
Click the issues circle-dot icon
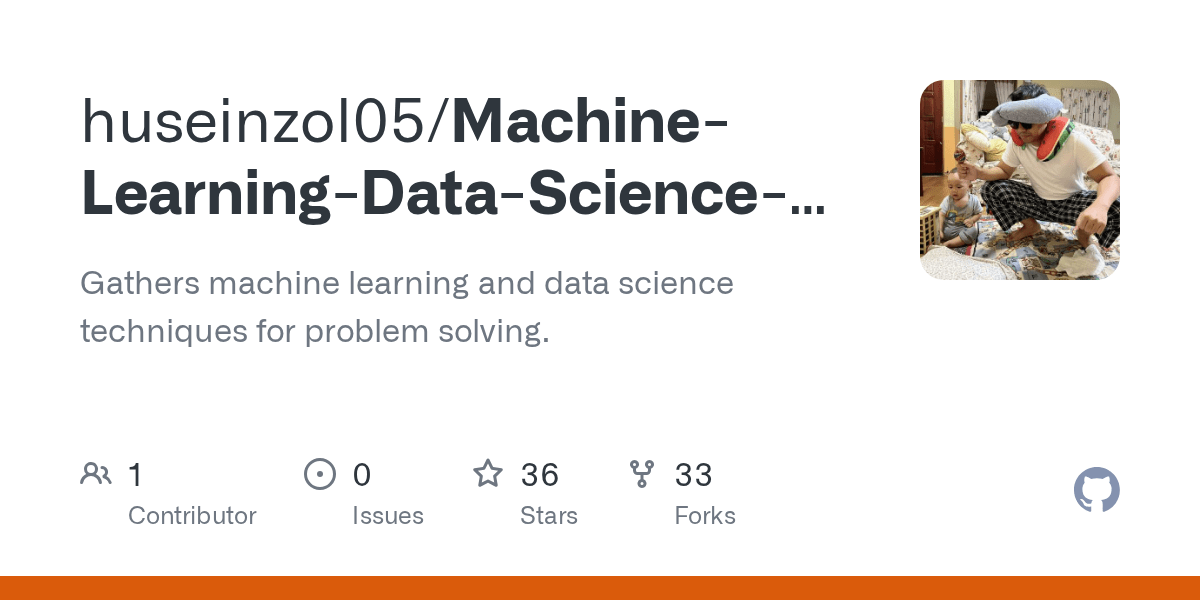(x=319, y=474)
